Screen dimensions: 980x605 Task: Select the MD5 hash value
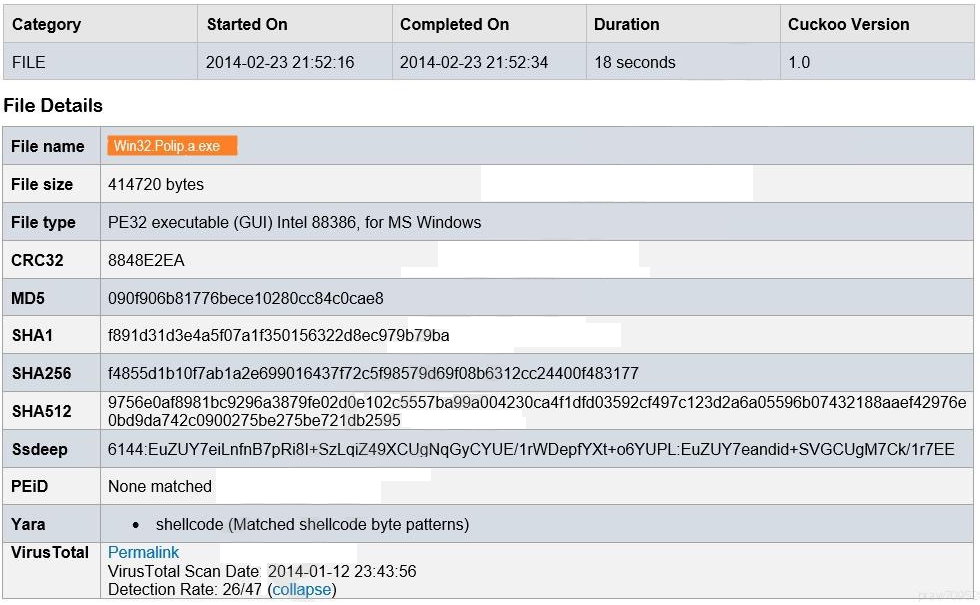246,298
